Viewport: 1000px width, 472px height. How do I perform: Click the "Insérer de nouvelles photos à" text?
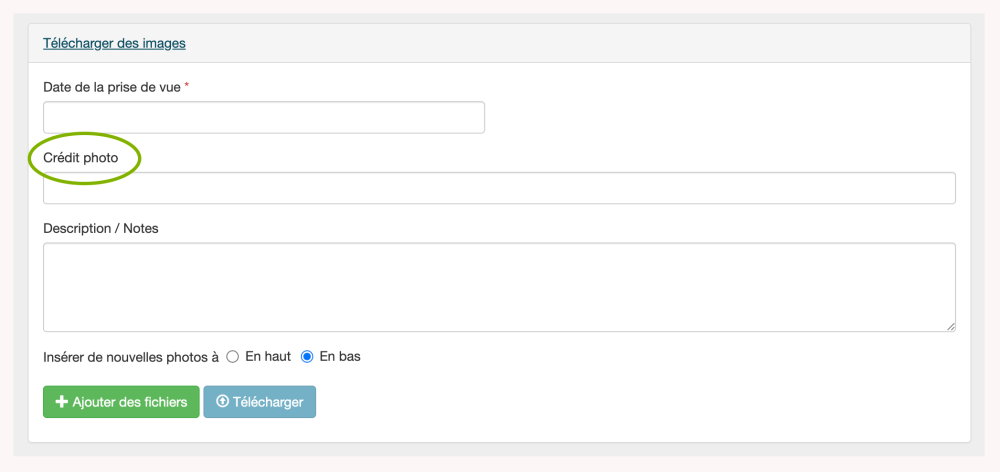[x=131, y=356]
